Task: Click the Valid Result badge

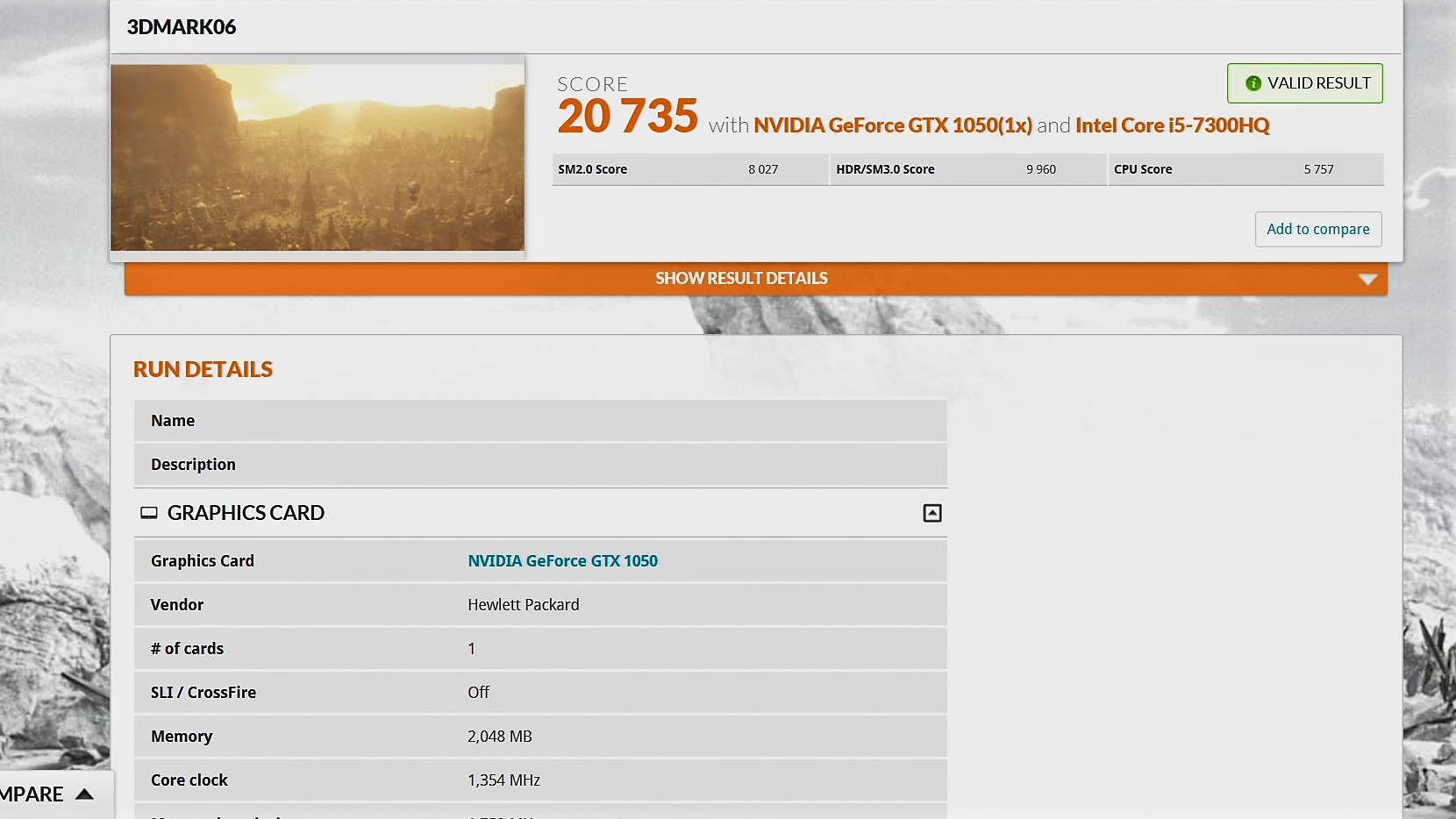Action: tap(1305, 83)
